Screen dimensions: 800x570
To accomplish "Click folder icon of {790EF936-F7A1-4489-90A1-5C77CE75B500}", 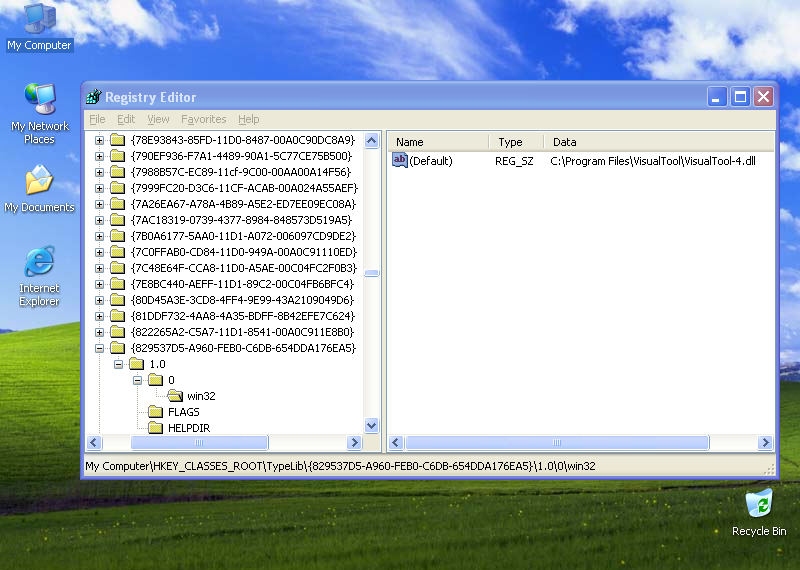I will pyautogui.click(x=118, y=156).
